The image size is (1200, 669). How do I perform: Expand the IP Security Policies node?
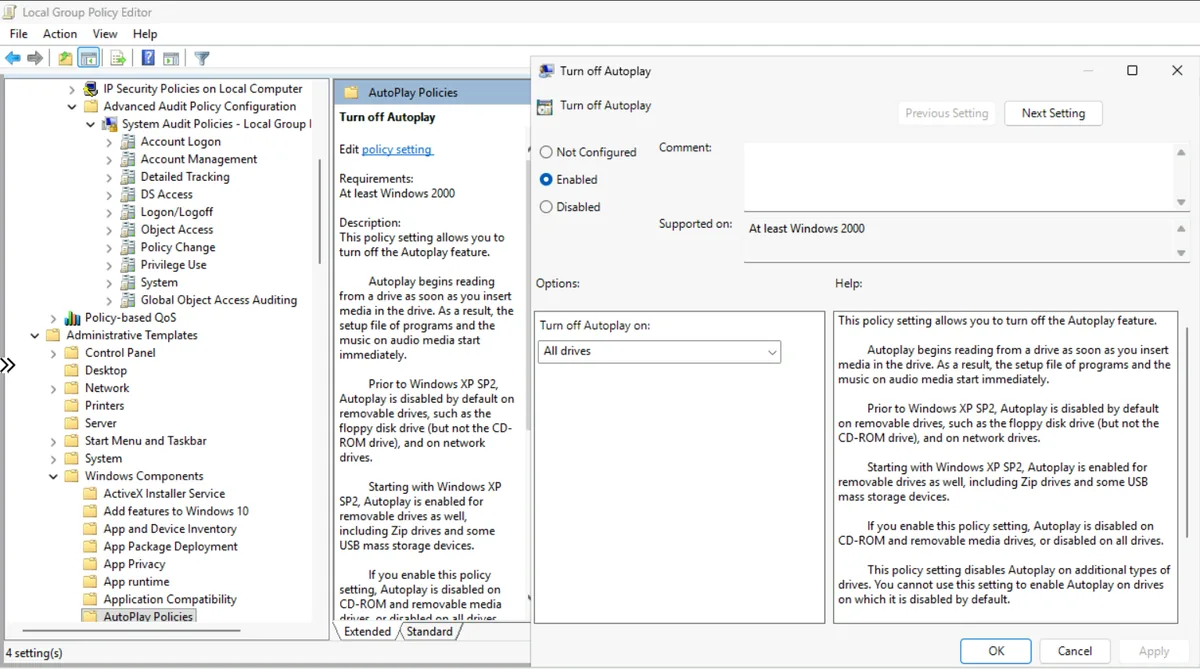(x=72, y=89)
